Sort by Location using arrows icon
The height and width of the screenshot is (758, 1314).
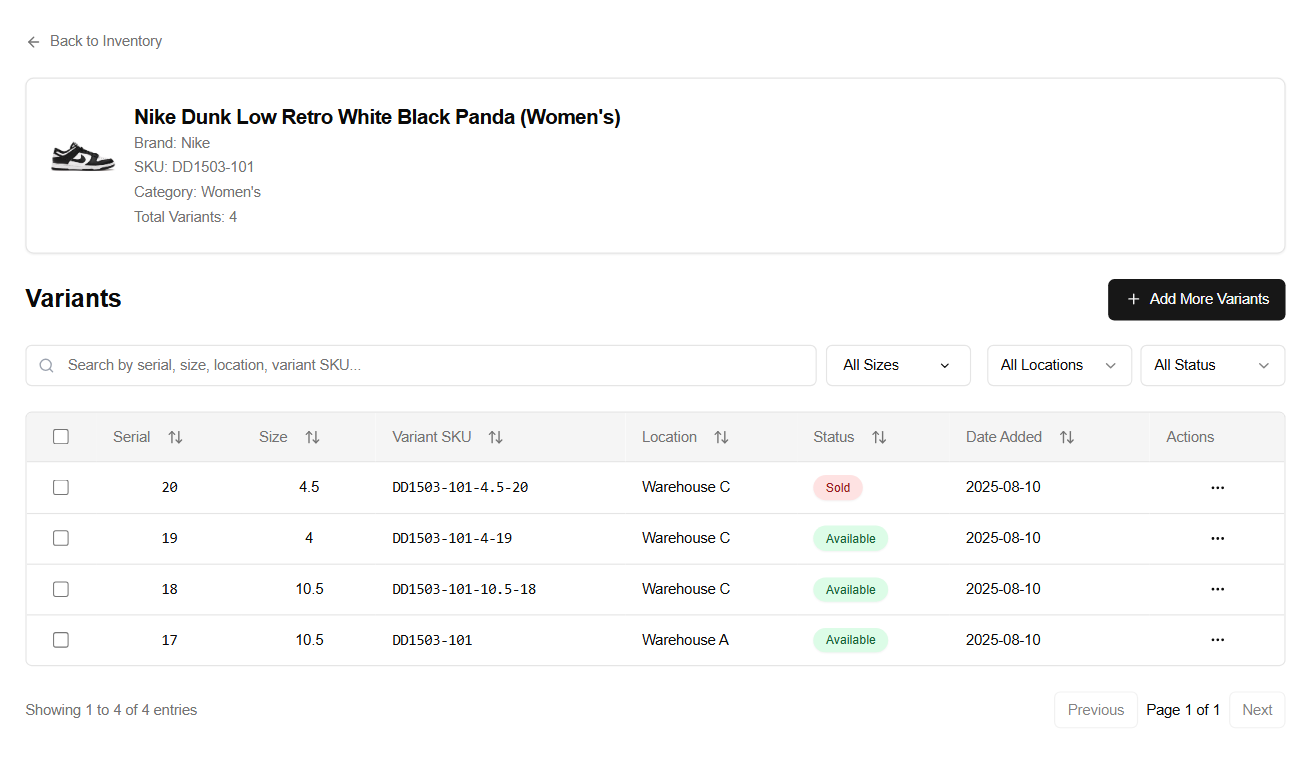(x=721, y=437)
